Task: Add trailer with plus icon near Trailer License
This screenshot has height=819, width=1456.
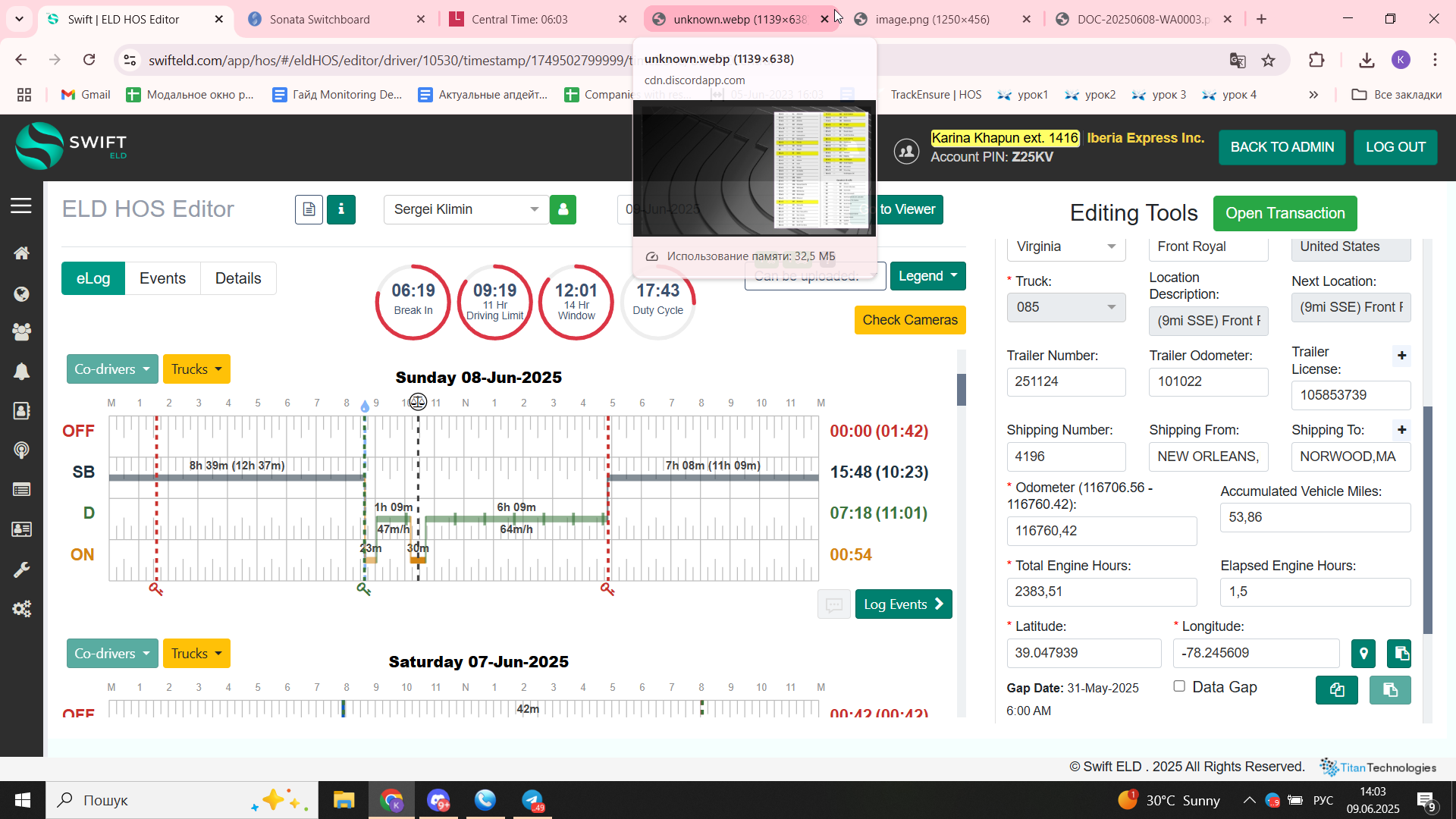Action: [x=1401, y=356]
